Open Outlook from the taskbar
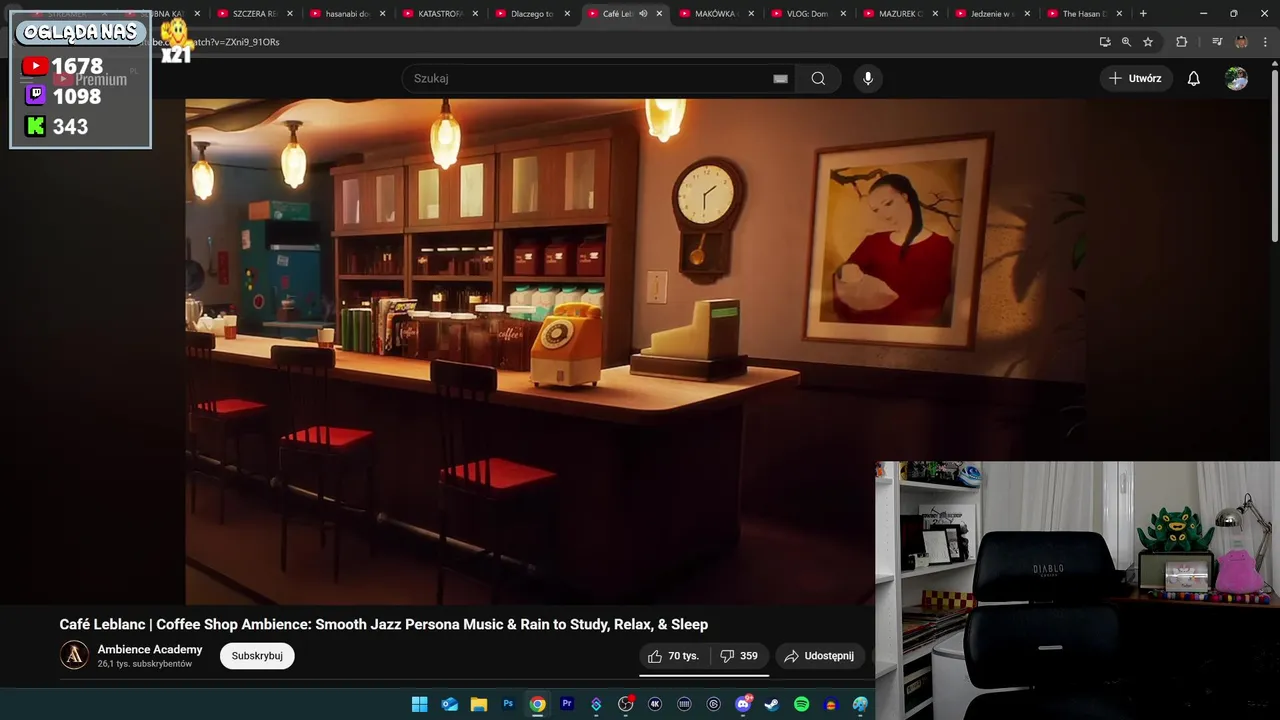The width and height of the screenshot is (1280, 720). click(x=449, y=704)
